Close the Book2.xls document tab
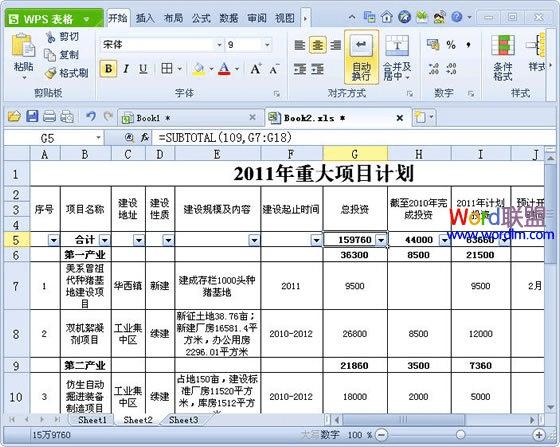The height and width of the screenshot is (447, 560). click(x=400, y=118)
